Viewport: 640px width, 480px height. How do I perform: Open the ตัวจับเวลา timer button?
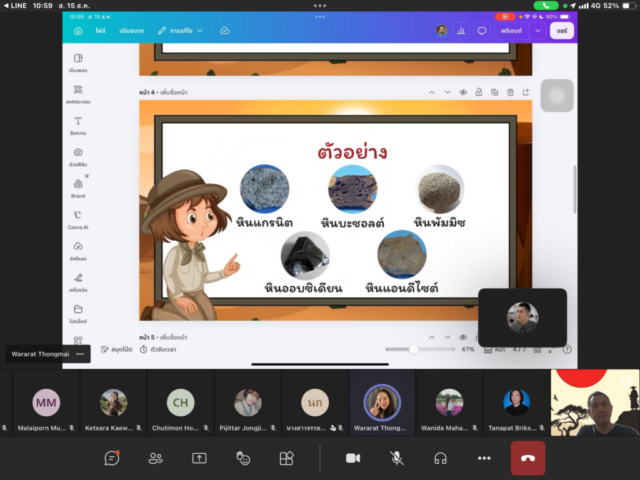click(158, 349)
